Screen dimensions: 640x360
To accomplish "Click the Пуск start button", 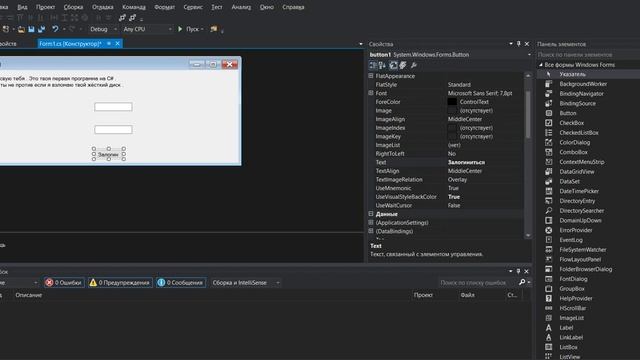I will [x=191, y=29].
